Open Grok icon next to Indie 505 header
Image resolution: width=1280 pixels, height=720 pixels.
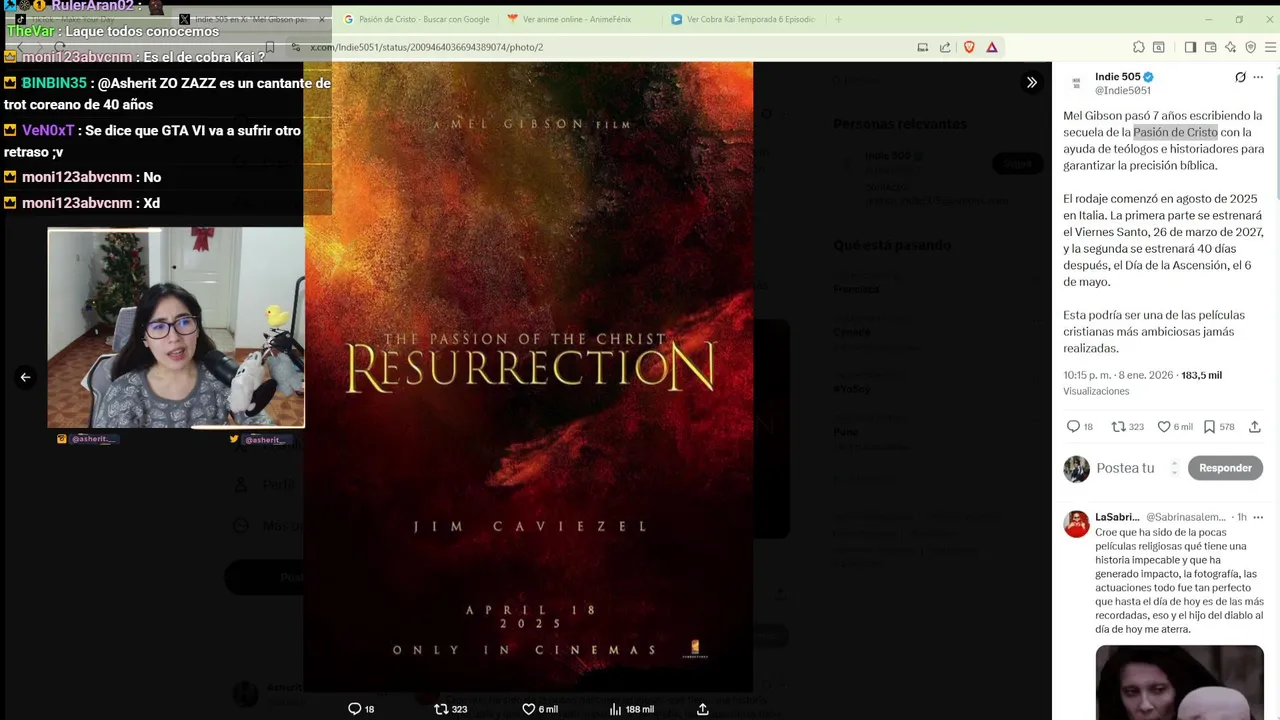[1240, 77]
